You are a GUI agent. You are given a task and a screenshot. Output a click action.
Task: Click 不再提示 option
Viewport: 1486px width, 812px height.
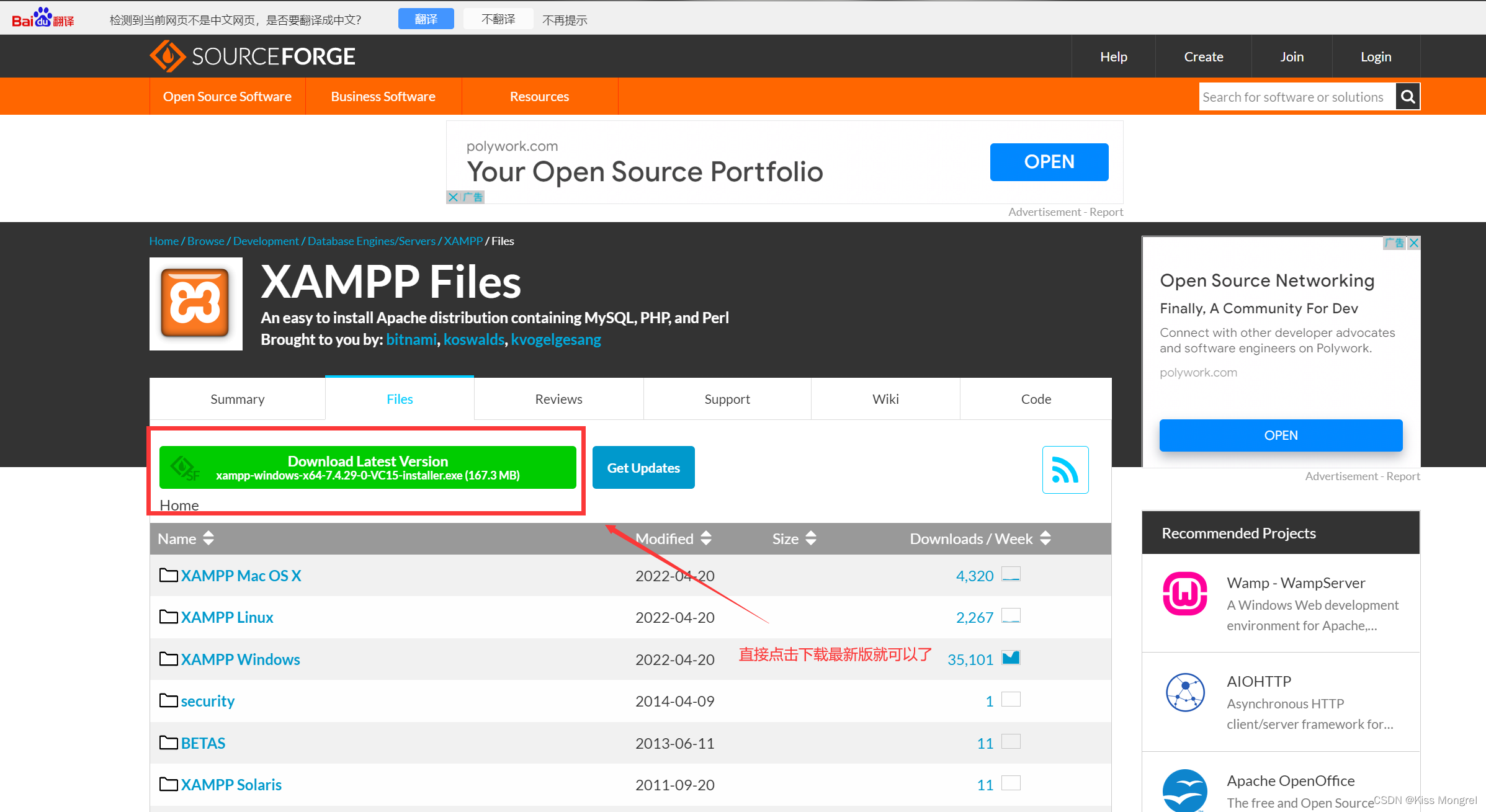(565, 20)
